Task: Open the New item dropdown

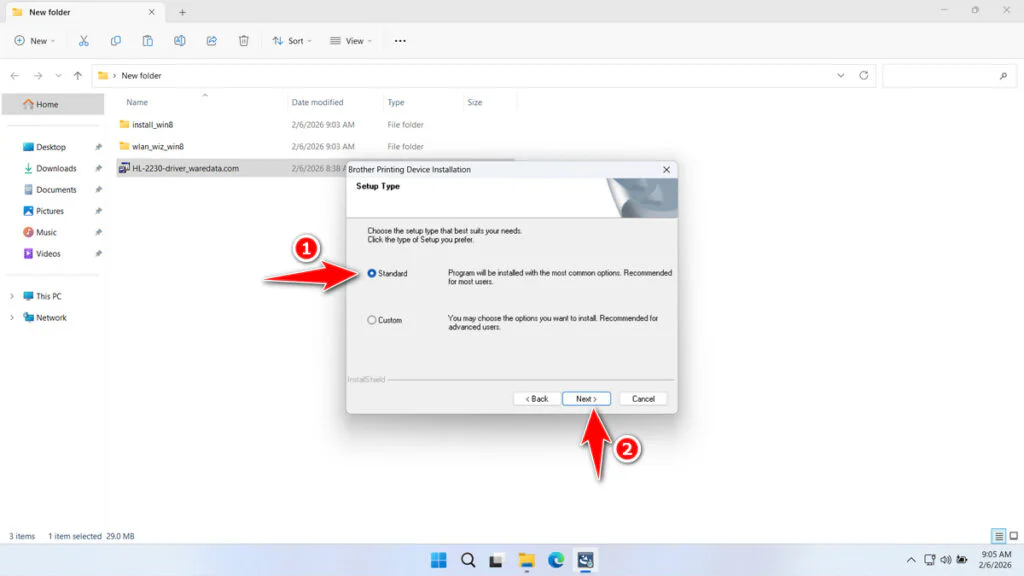Action: pyautogui.click(x=35, y=40)
